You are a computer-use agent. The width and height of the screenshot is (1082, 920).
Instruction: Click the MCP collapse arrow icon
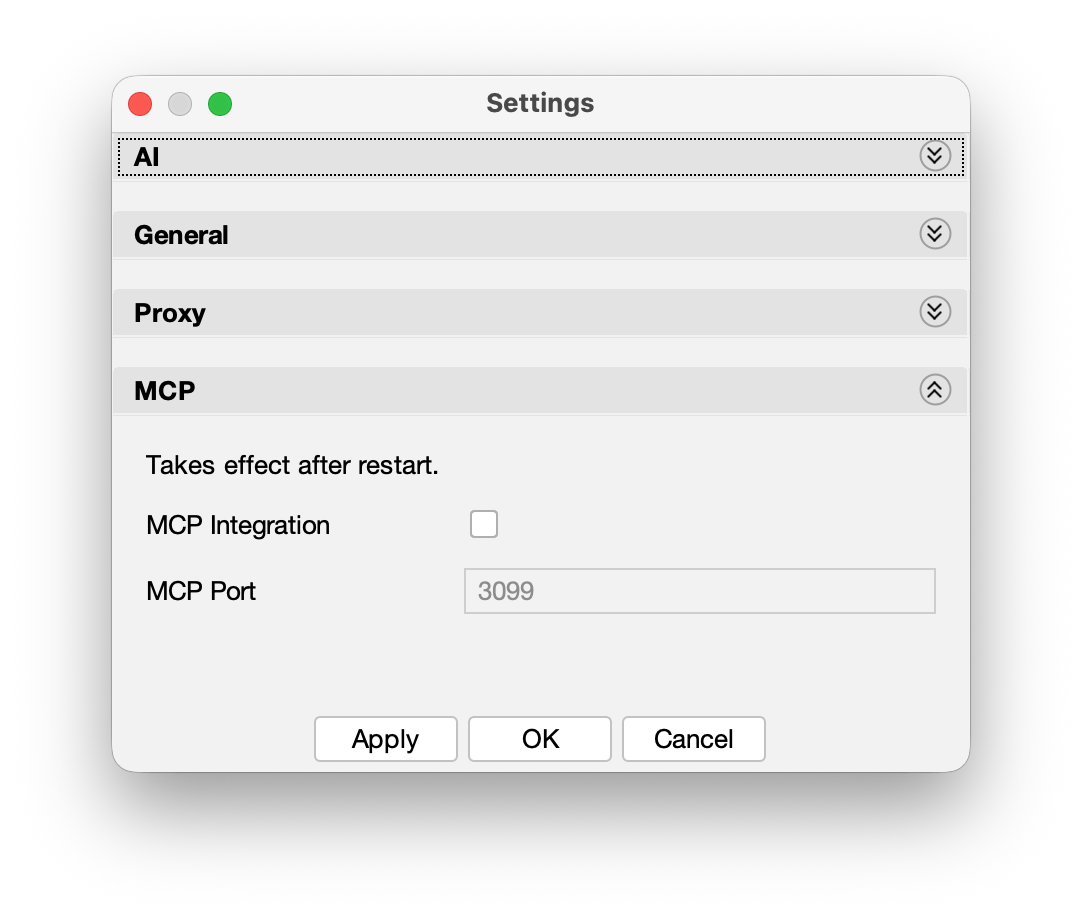click(935, 390)
